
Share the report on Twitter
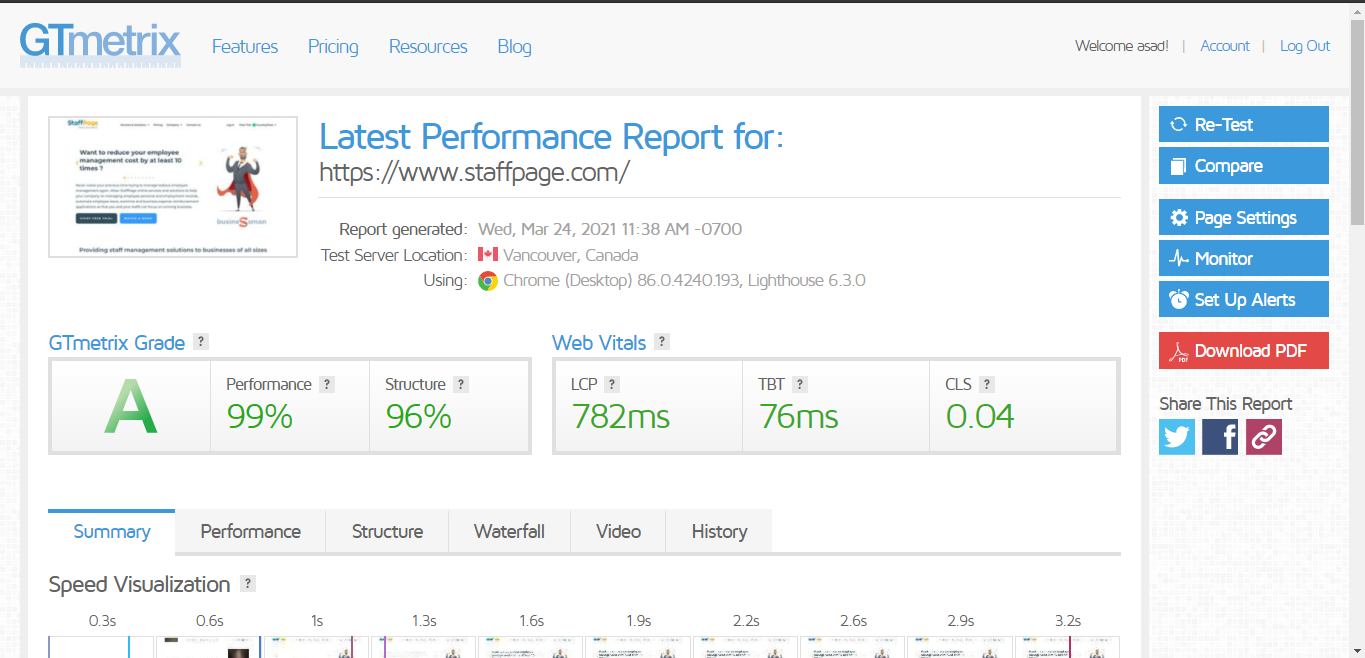pyautogui.click(x=1176, y=437)
